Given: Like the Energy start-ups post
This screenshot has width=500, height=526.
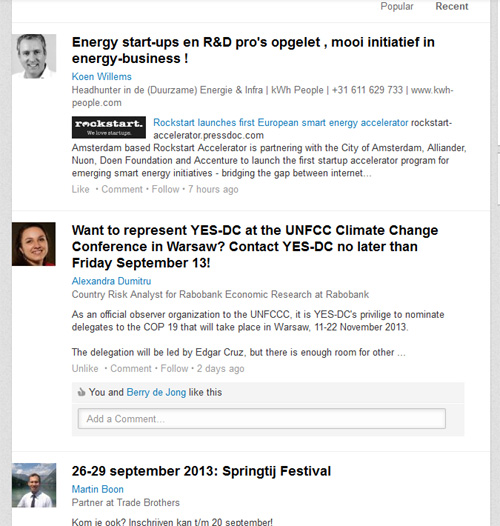Looking at the screenshot, I should click(x=81, y=190).
